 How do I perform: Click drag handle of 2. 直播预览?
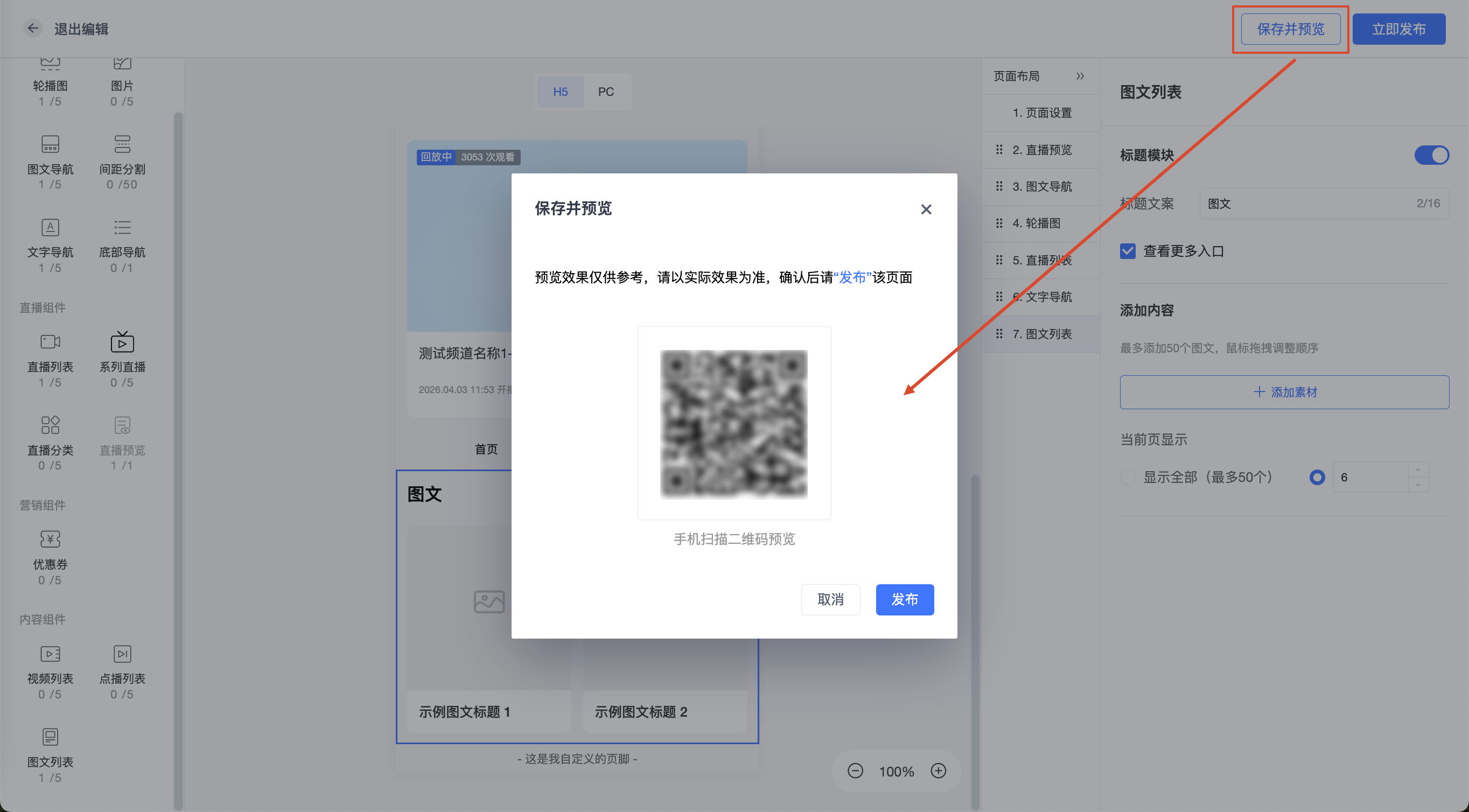[x=999, y=149]
